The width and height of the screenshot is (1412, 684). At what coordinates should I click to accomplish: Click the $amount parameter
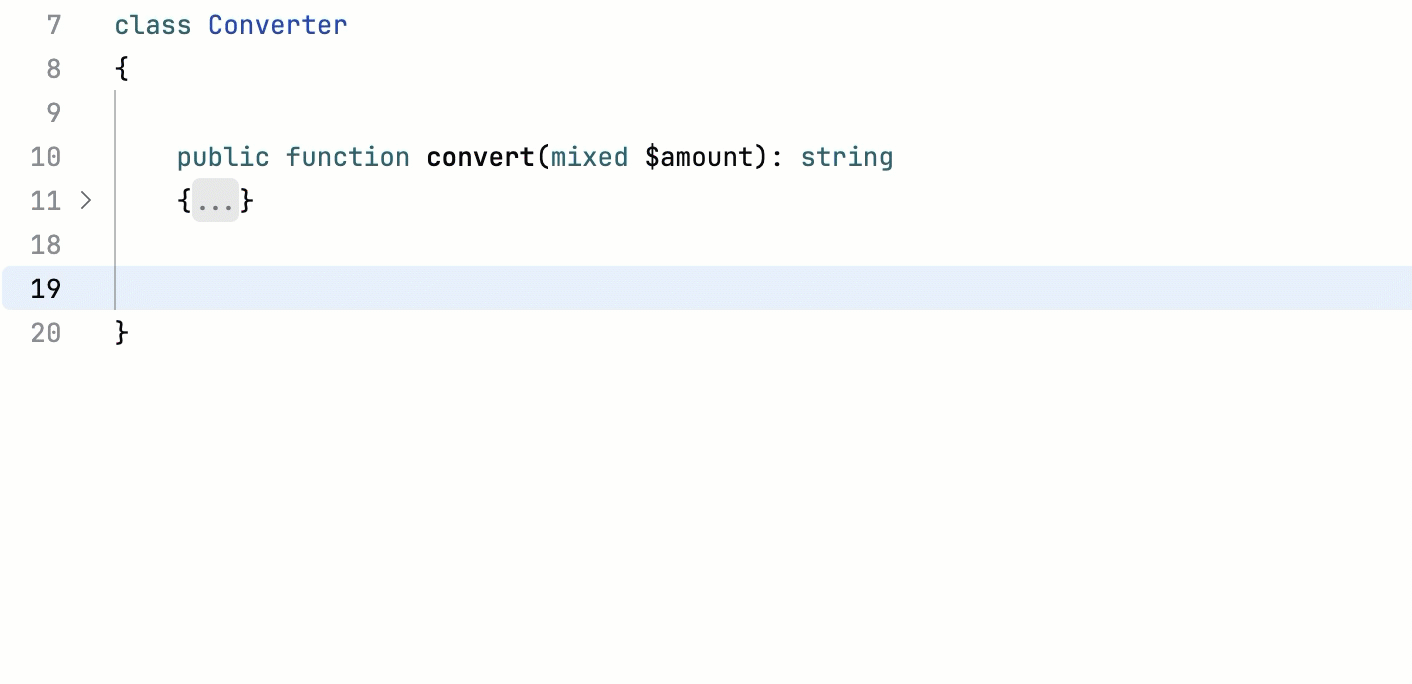pyautogui.click(x=698, y=157)
